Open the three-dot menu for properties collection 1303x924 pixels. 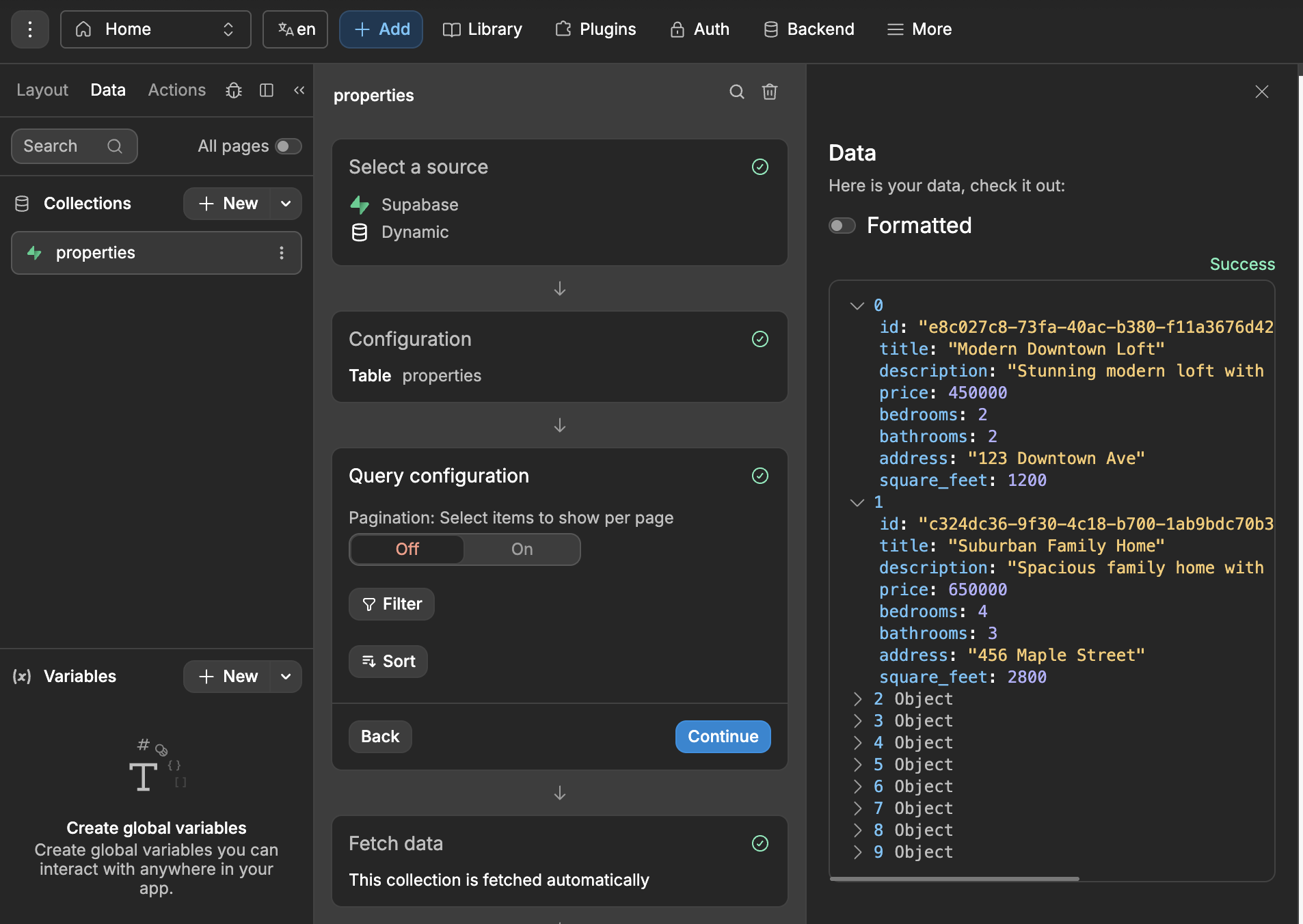pyautogui.click(x=281, y=253)
